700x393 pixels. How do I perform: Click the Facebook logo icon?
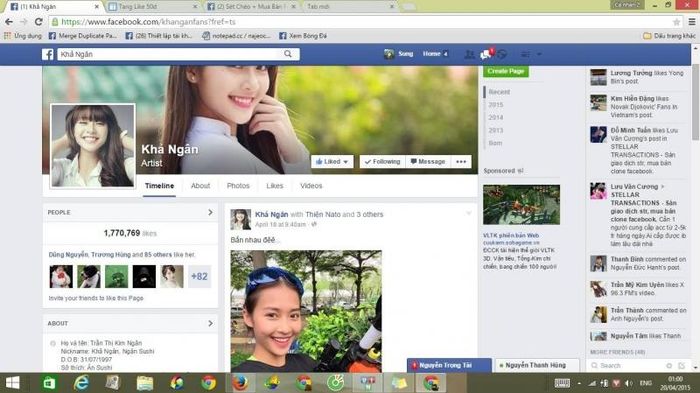pyautogui.click(x=48, y=54)
